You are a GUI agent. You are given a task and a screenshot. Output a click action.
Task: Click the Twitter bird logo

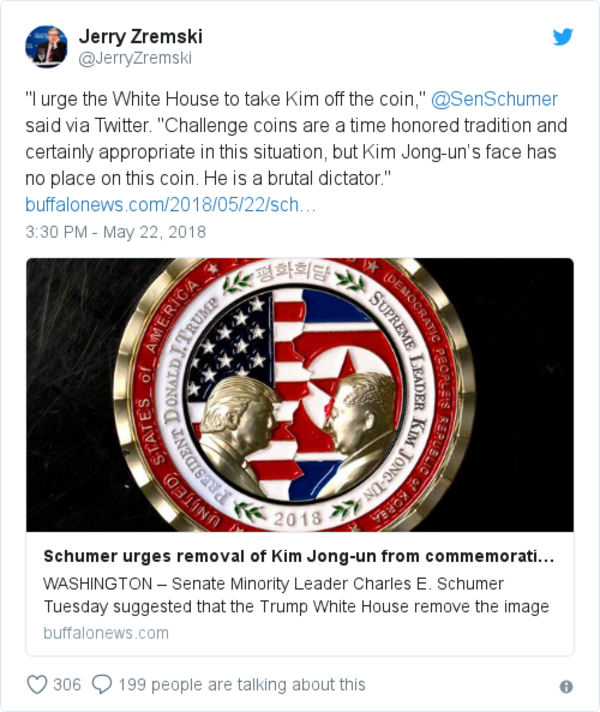pyautogui.click(x=563, y=37)
